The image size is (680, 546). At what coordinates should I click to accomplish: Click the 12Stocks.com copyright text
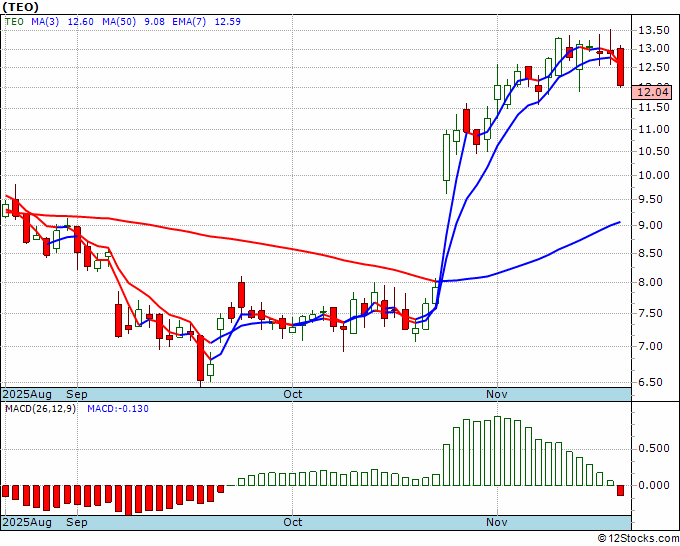638,539
